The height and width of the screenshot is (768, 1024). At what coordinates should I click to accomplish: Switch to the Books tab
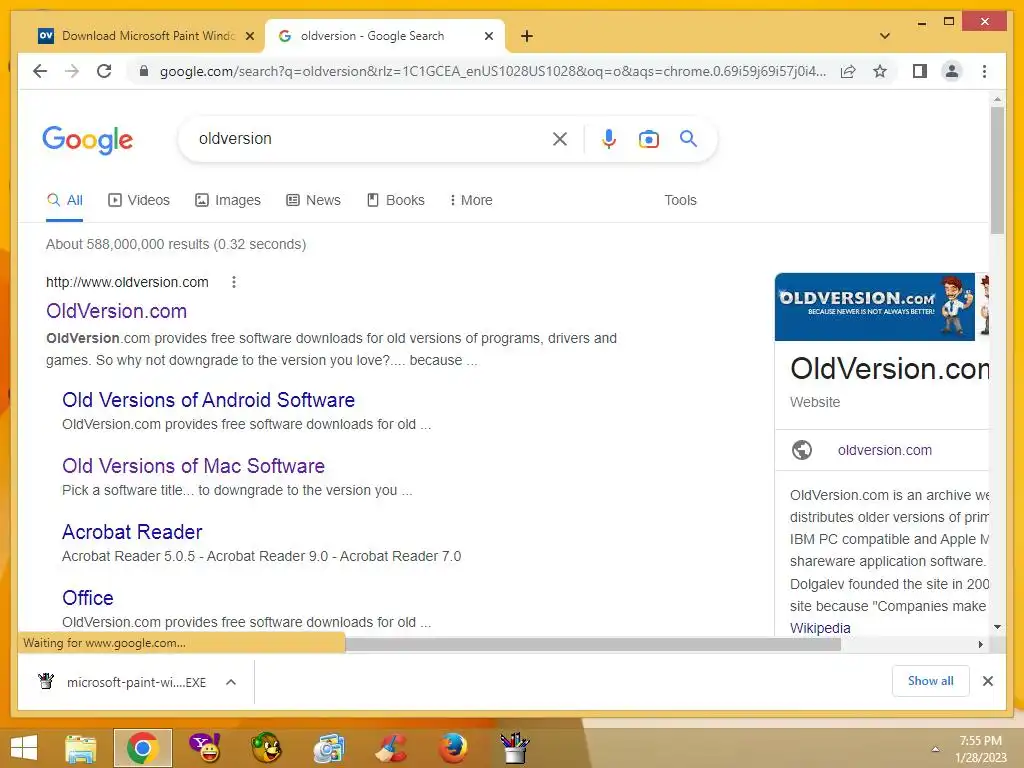(396, 200)
